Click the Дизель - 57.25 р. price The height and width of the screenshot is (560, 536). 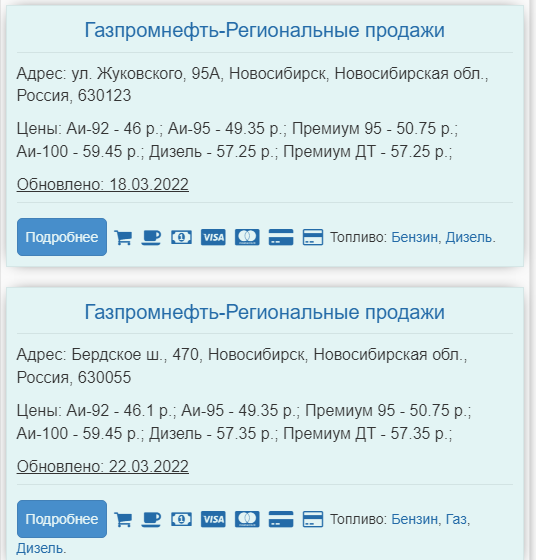pyautogui.click(x=212, y=152)
